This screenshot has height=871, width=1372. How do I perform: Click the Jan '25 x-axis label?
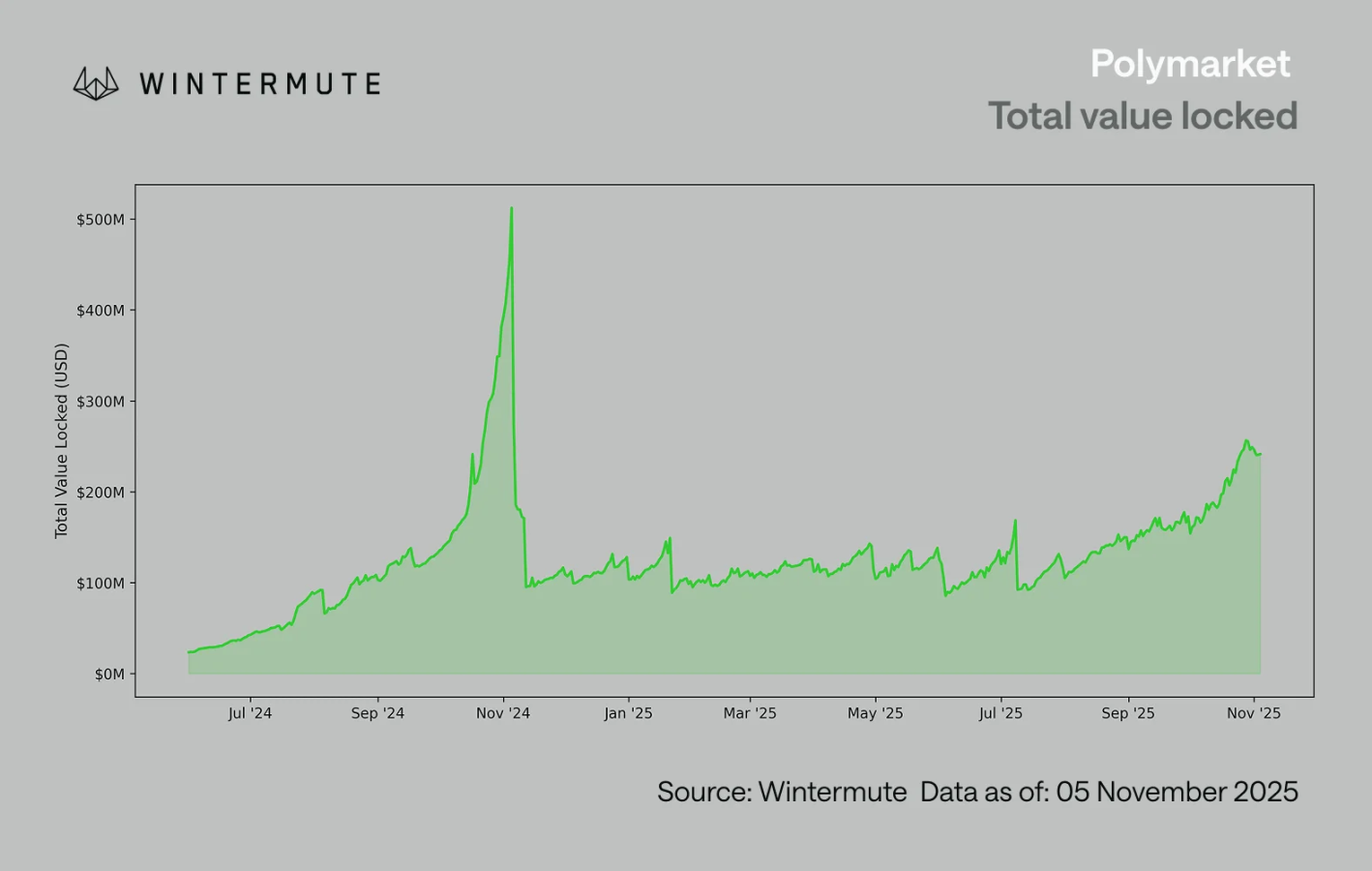[628, 713]
